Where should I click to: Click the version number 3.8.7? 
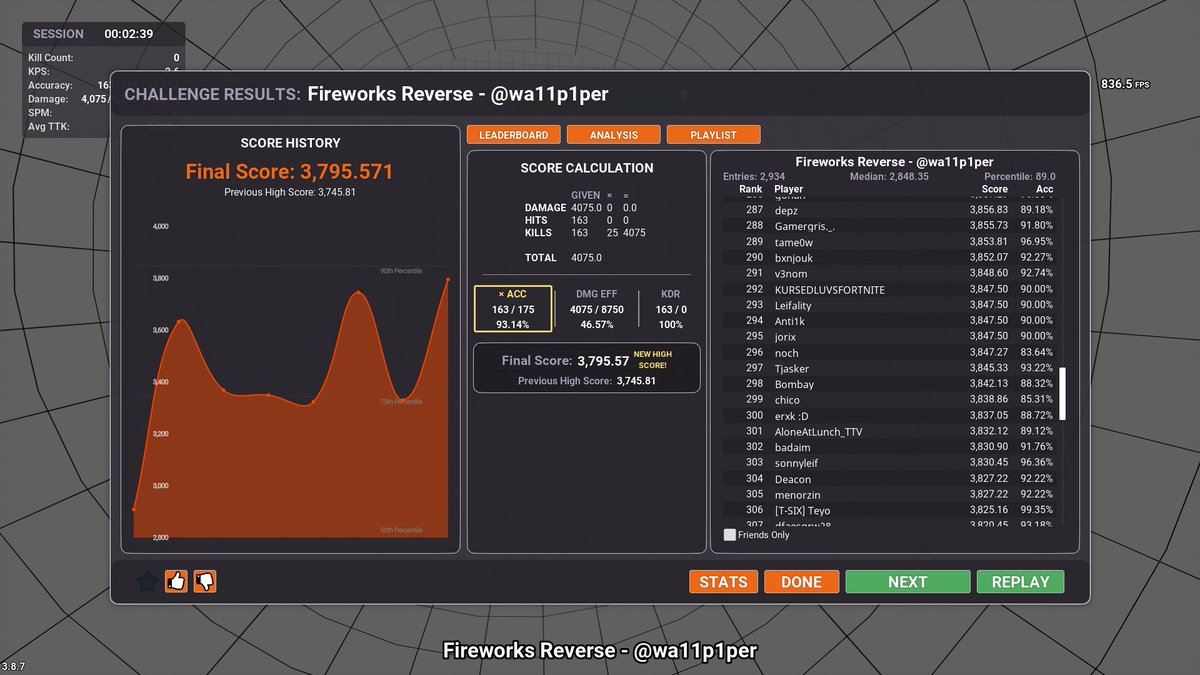point(14,666)
